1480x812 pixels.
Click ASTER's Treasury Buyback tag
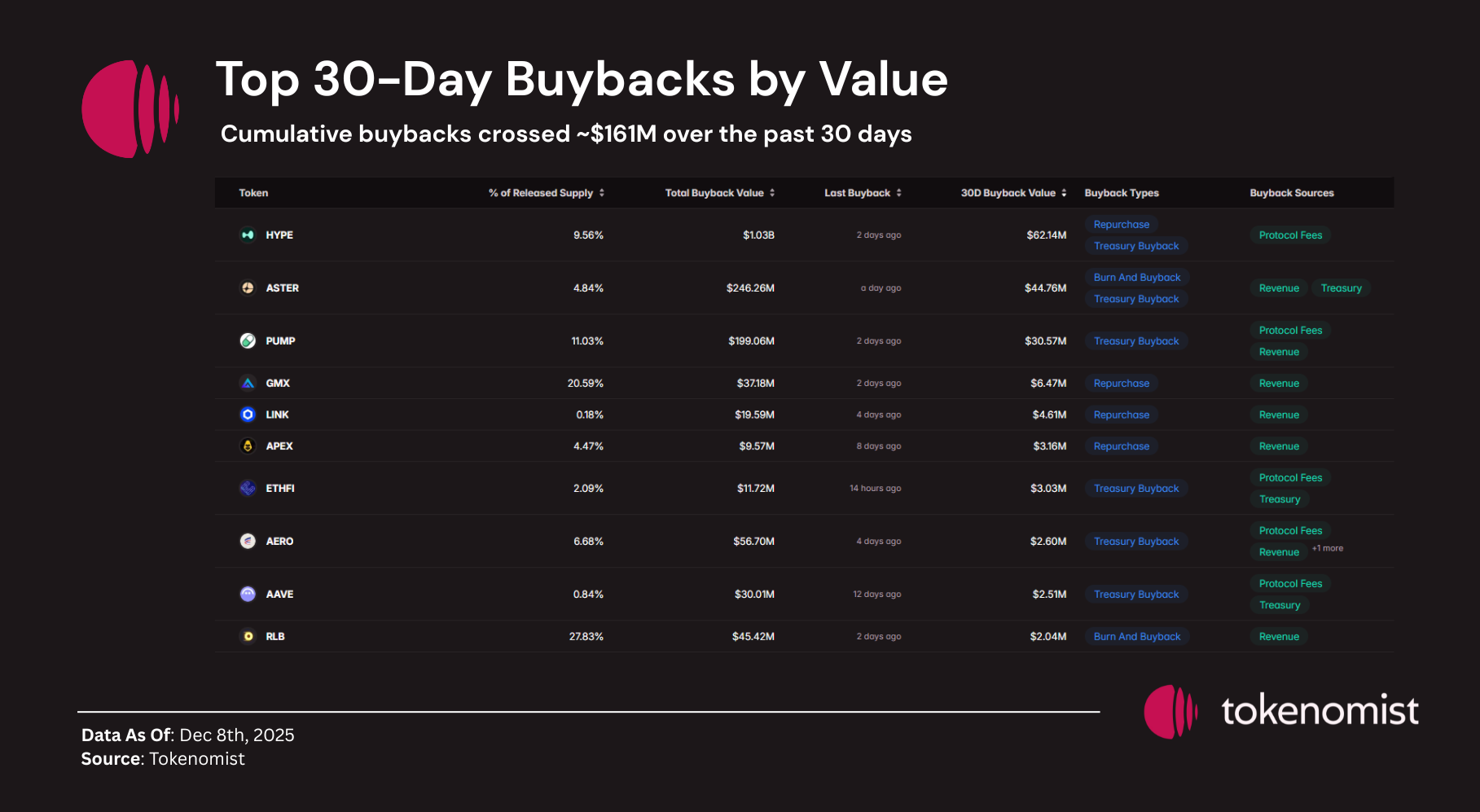point(1136,299)
